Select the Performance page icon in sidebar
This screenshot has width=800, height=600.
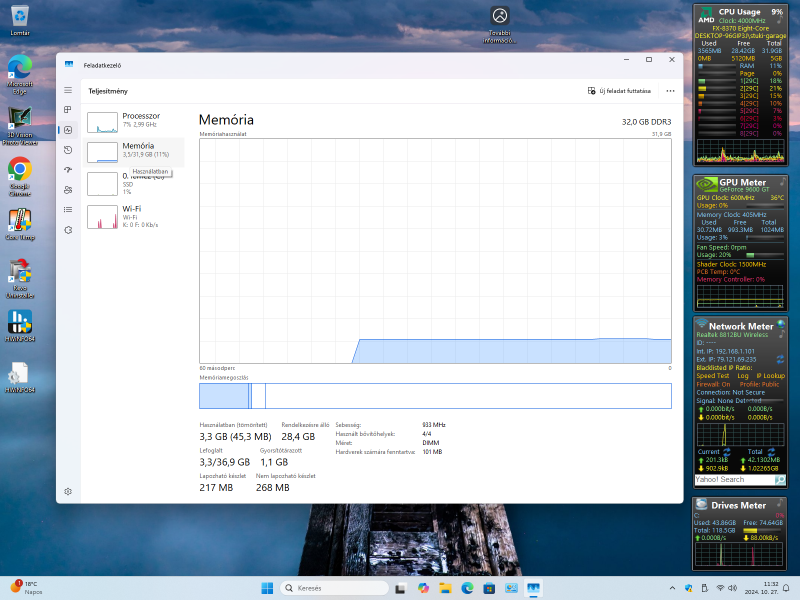point(68,130)
